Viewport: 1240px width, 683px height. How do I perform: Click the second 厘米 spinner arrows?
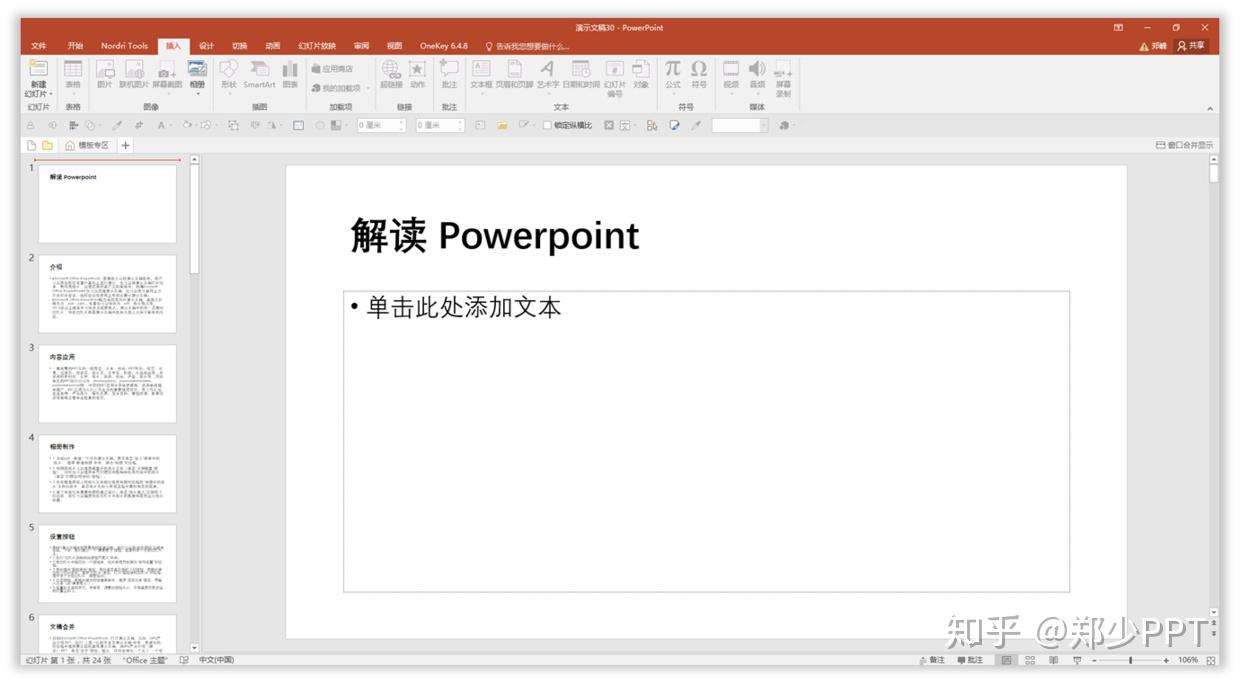[x=460, y=125]
